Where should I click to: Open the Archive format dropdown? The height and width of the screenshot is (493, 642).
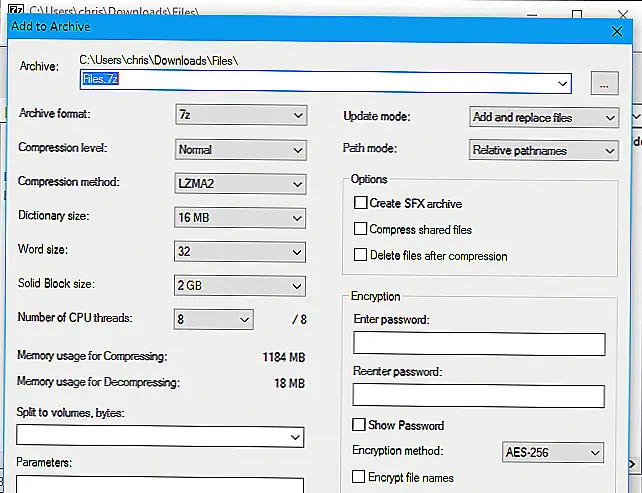coord(240,116)
